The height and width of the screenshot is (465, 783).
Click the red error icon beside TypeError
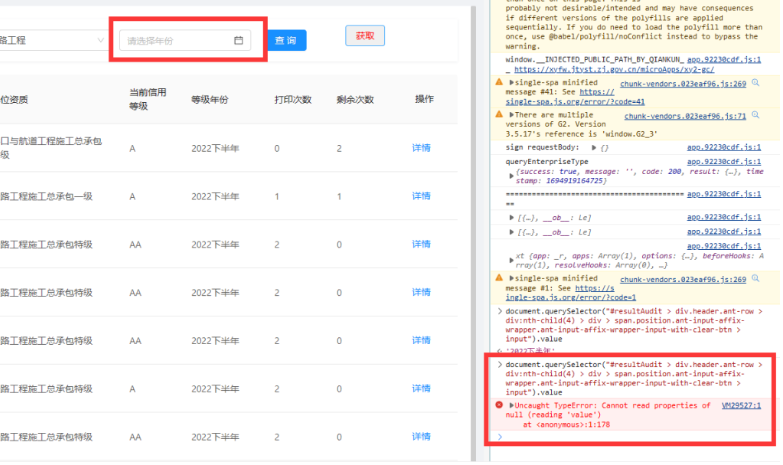tap(499, 405)
